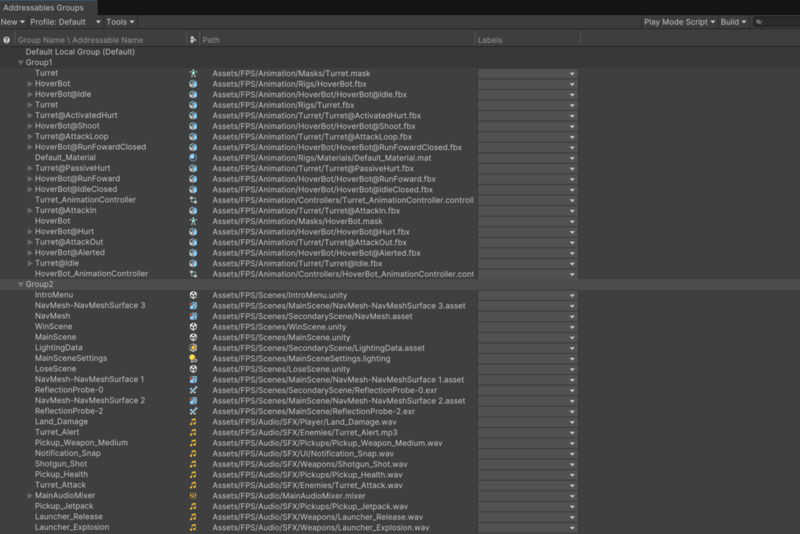
Task: Click the help question mark icon in column header
Action: pos(6,40)
